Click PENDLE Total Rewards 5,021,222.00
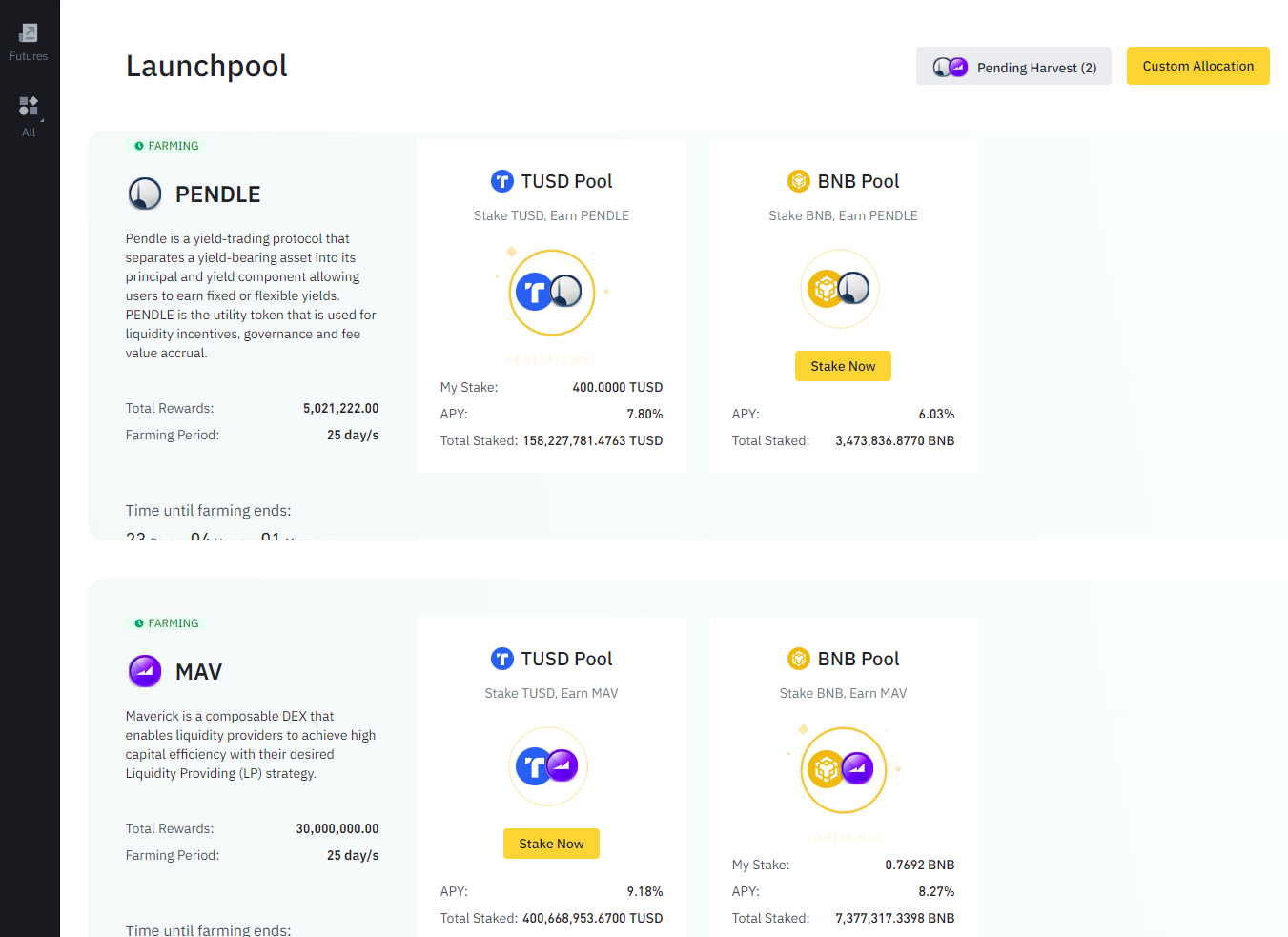This screenshot has width=1288, height=937. 340,408
